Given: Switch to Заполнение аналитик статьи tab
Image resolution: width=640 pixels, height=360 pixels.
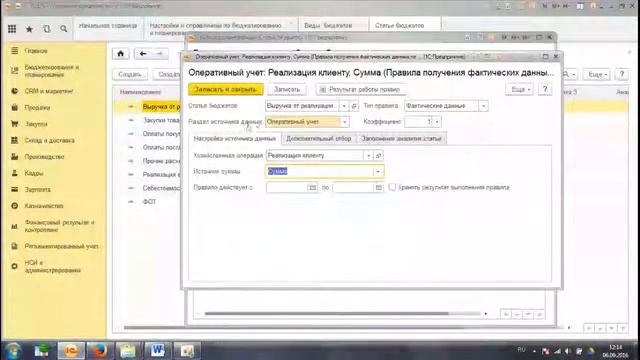Looking at the screenshot, I should [x=401, y=139].
